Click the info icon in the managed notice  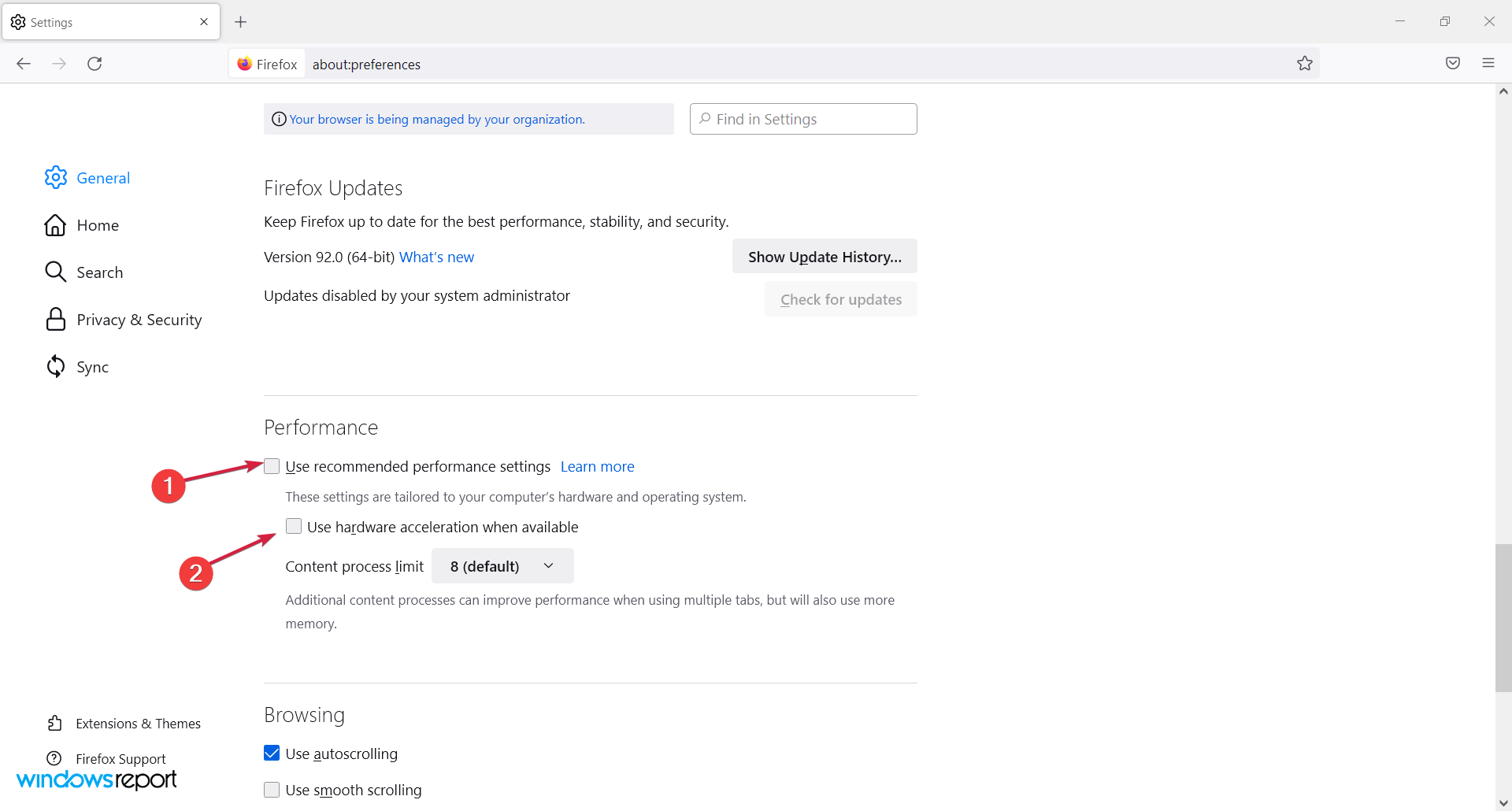279,119
